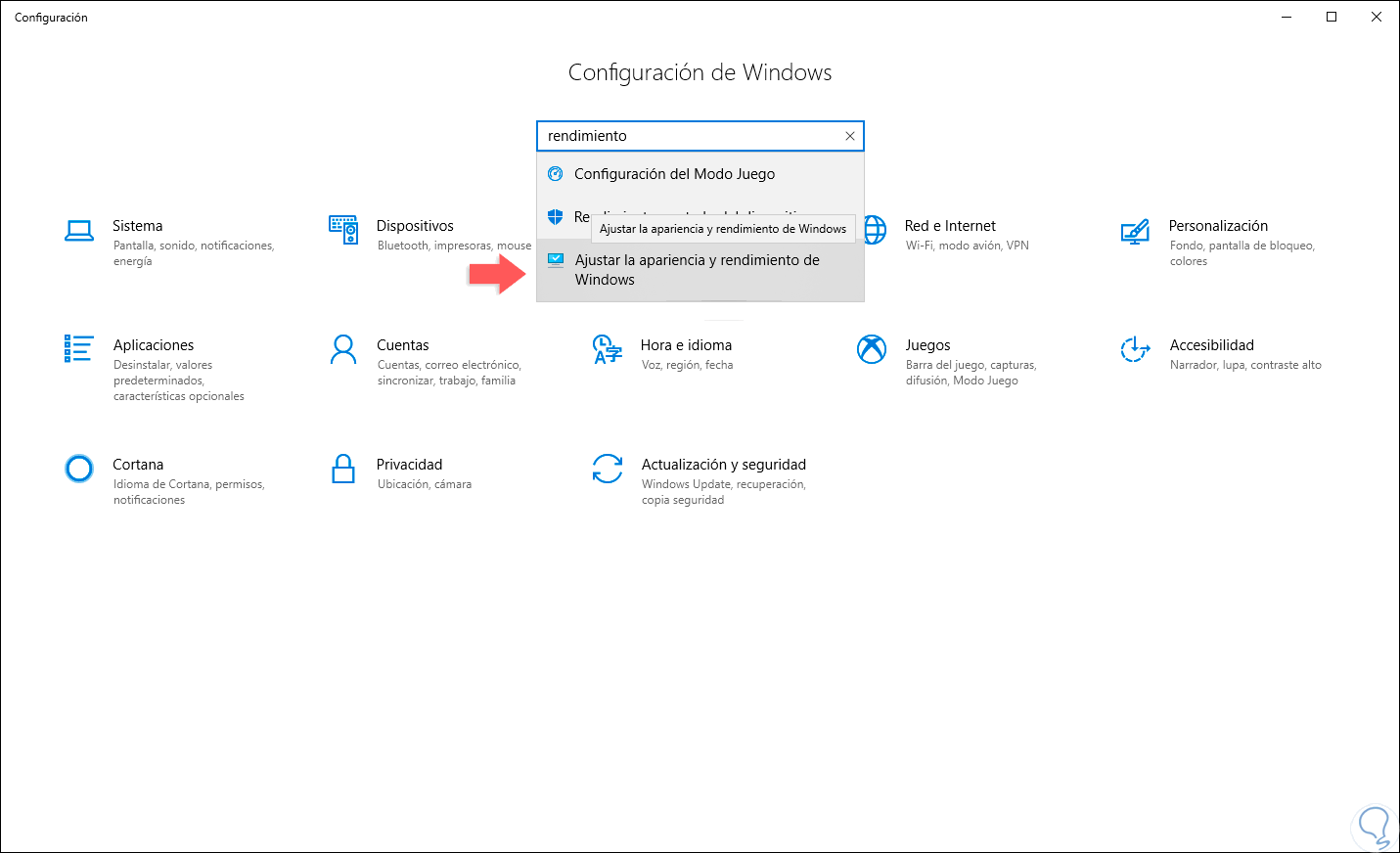Click 'Fondo, pantalla de bloqueo, colores' text
1400x853 pixels.
pos(1242,253)
